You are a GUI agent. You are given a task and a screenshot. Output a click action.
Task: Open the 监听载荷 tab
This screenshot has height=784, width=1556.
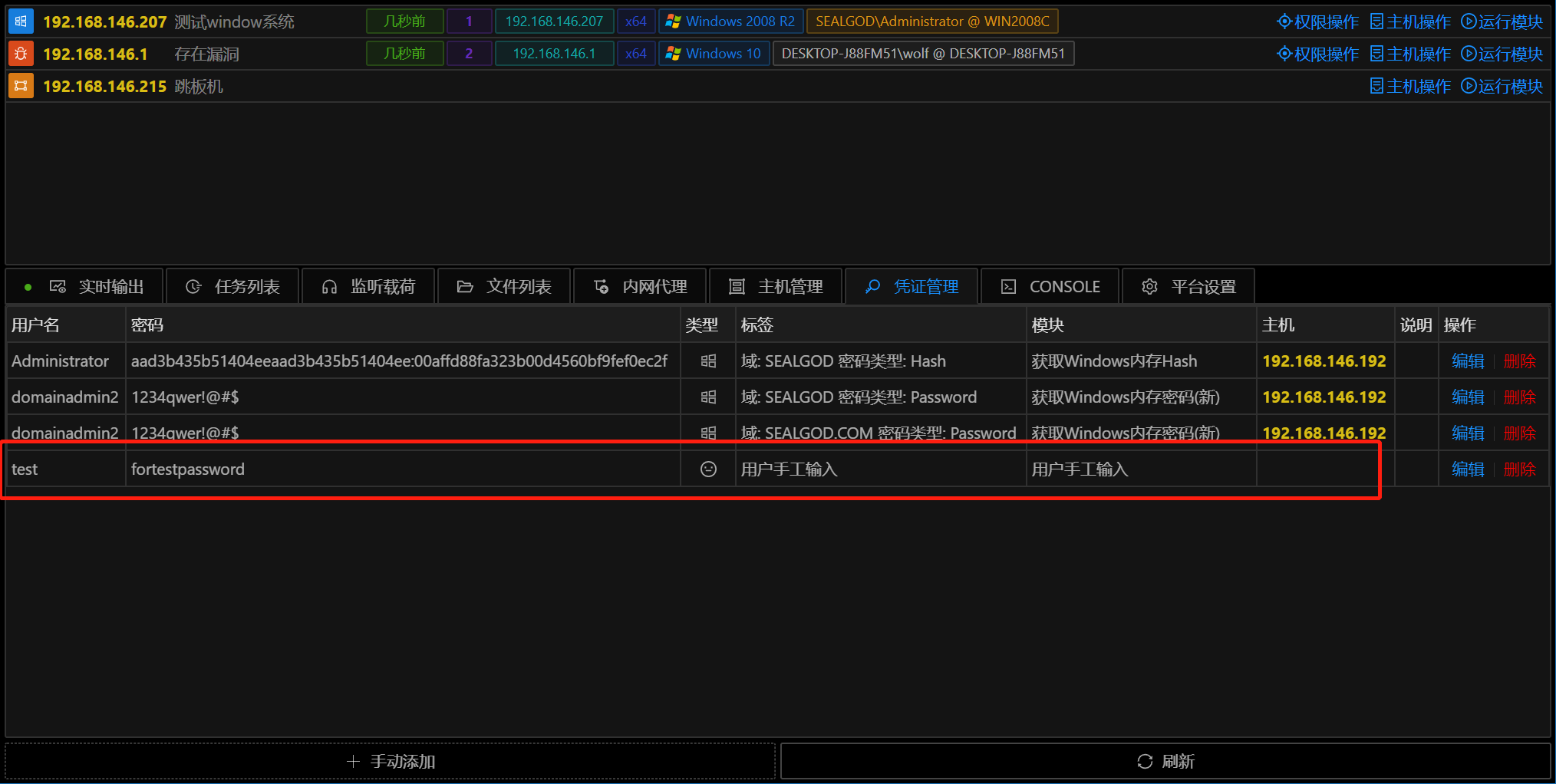coord(368,287)
